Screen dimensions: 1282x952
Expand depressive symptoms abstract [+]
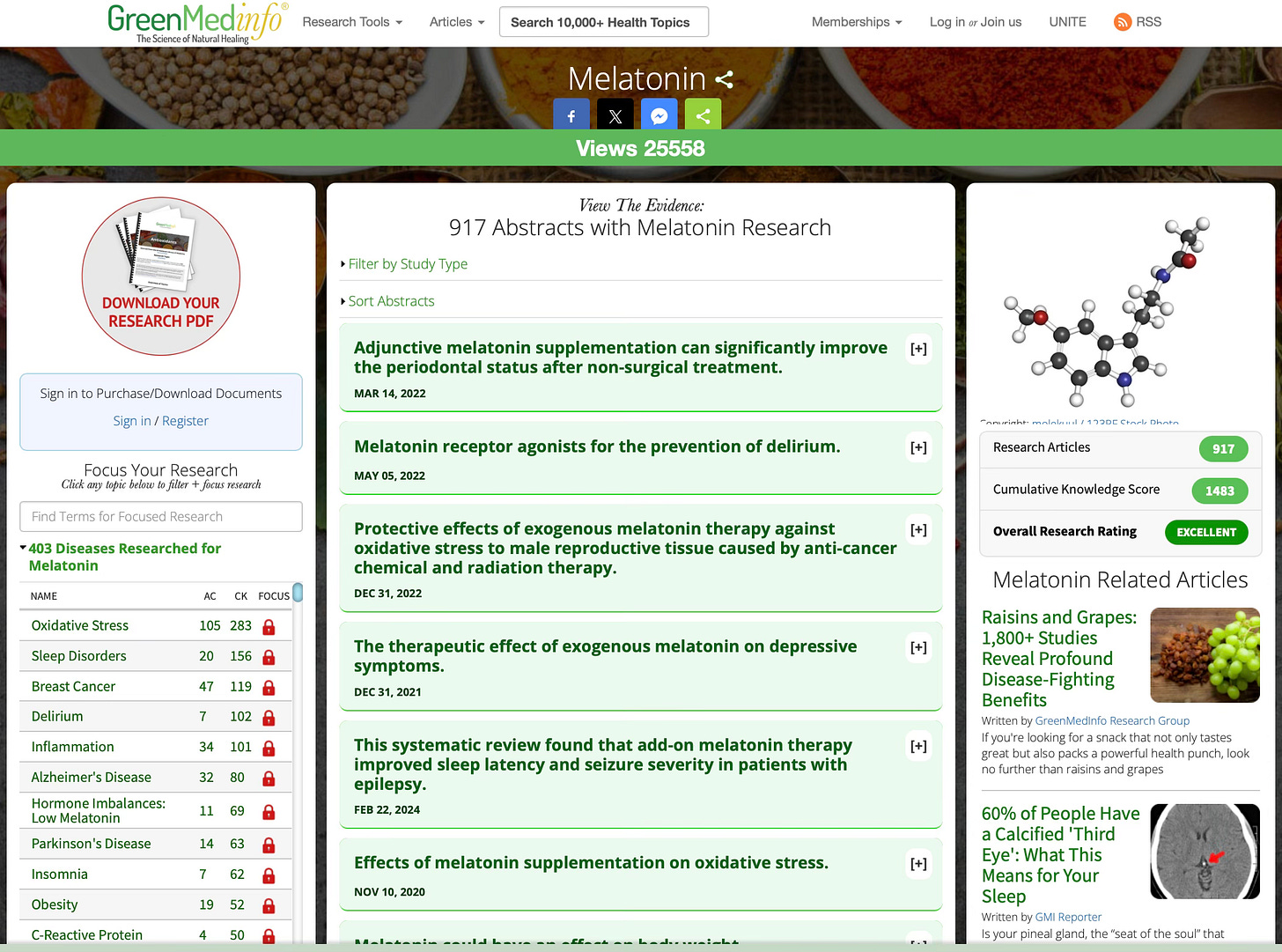click(x=918, y=647)
